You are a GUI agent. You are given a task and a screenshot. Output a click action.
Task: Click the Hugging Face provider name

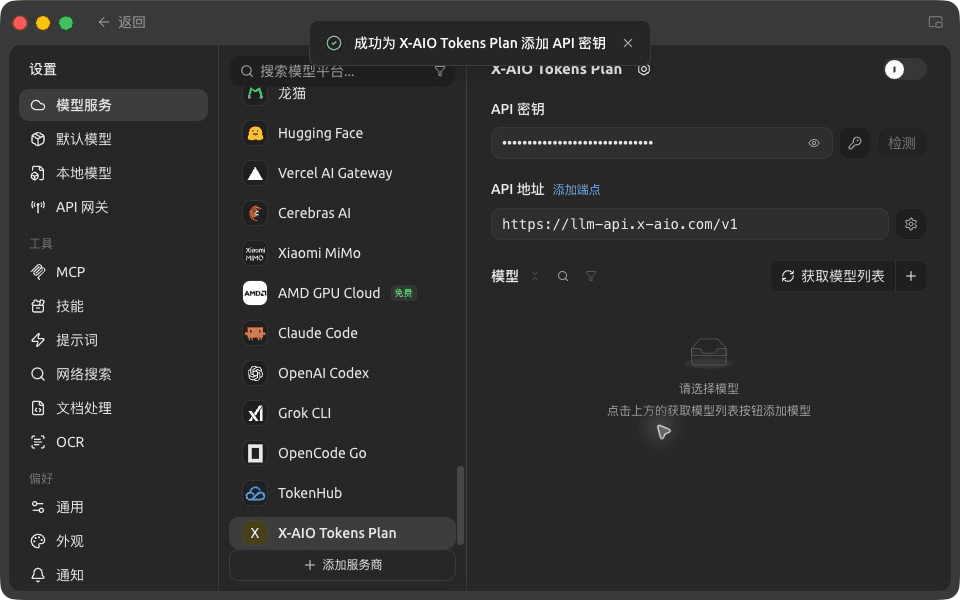click(x=320, y=133)
